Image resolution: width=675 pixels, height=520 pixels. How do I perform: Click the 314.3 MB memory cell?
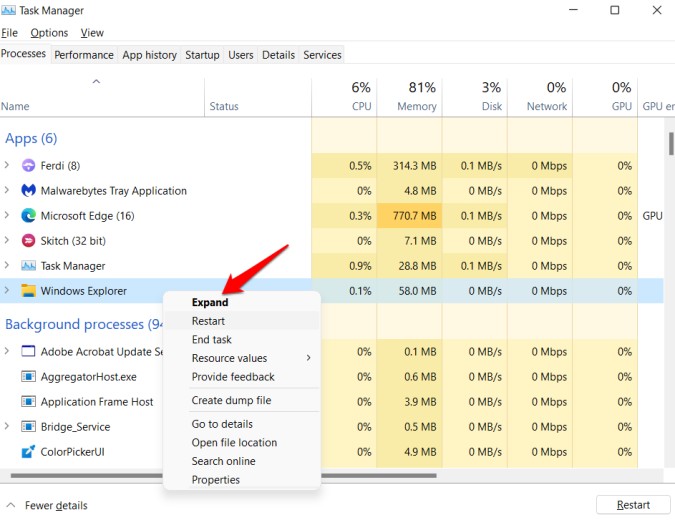point(409,165)
